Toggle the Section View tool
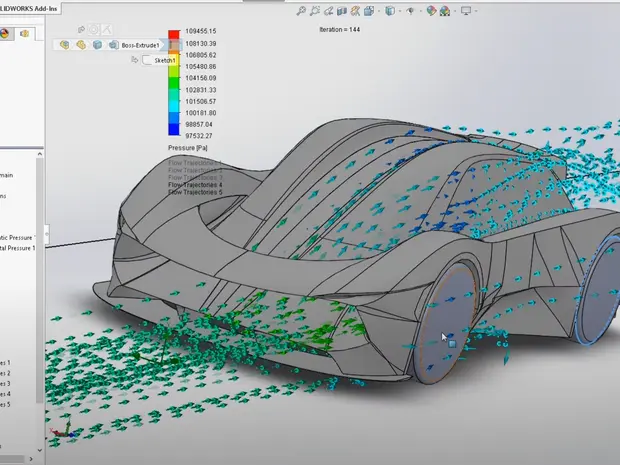The width and height of the screenshot is (620, 465). 342,11
